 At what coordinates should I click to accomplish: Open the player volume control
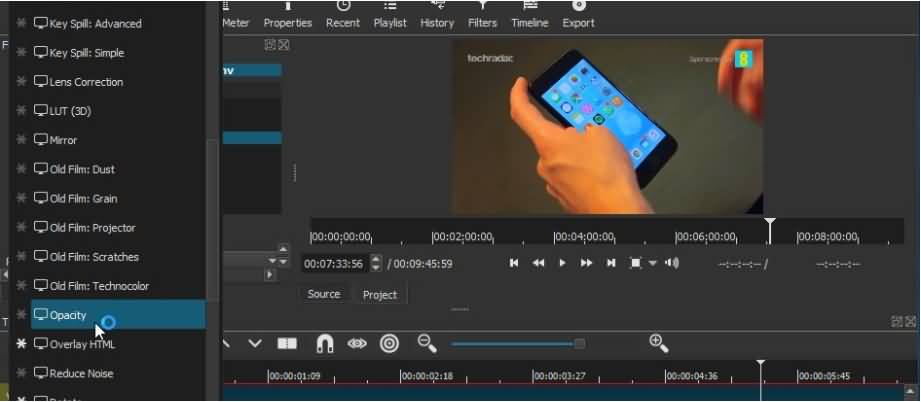pyautogui.click(x=672, y=263)
